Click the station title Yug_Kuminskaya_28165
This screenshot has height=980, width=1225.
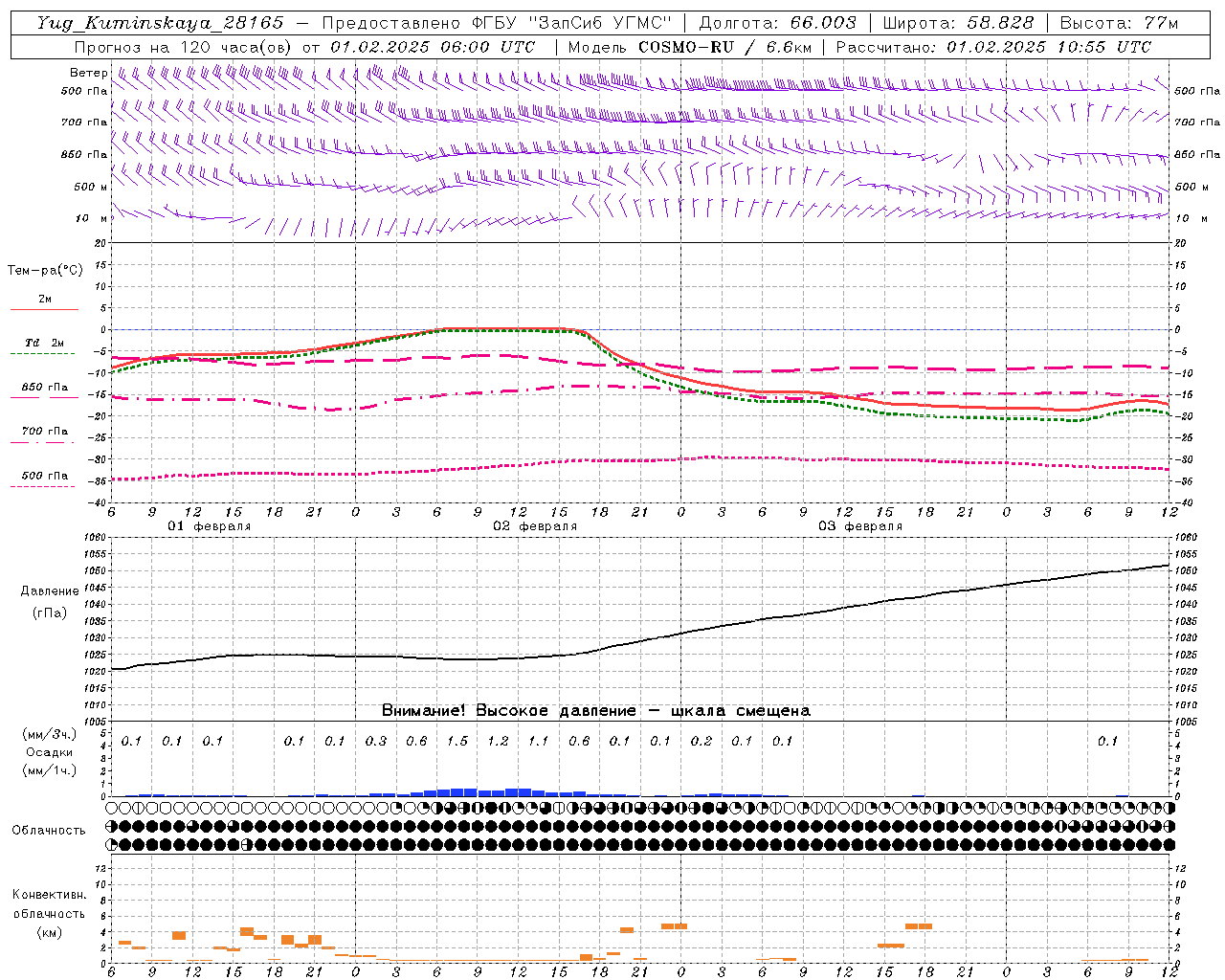160,23
